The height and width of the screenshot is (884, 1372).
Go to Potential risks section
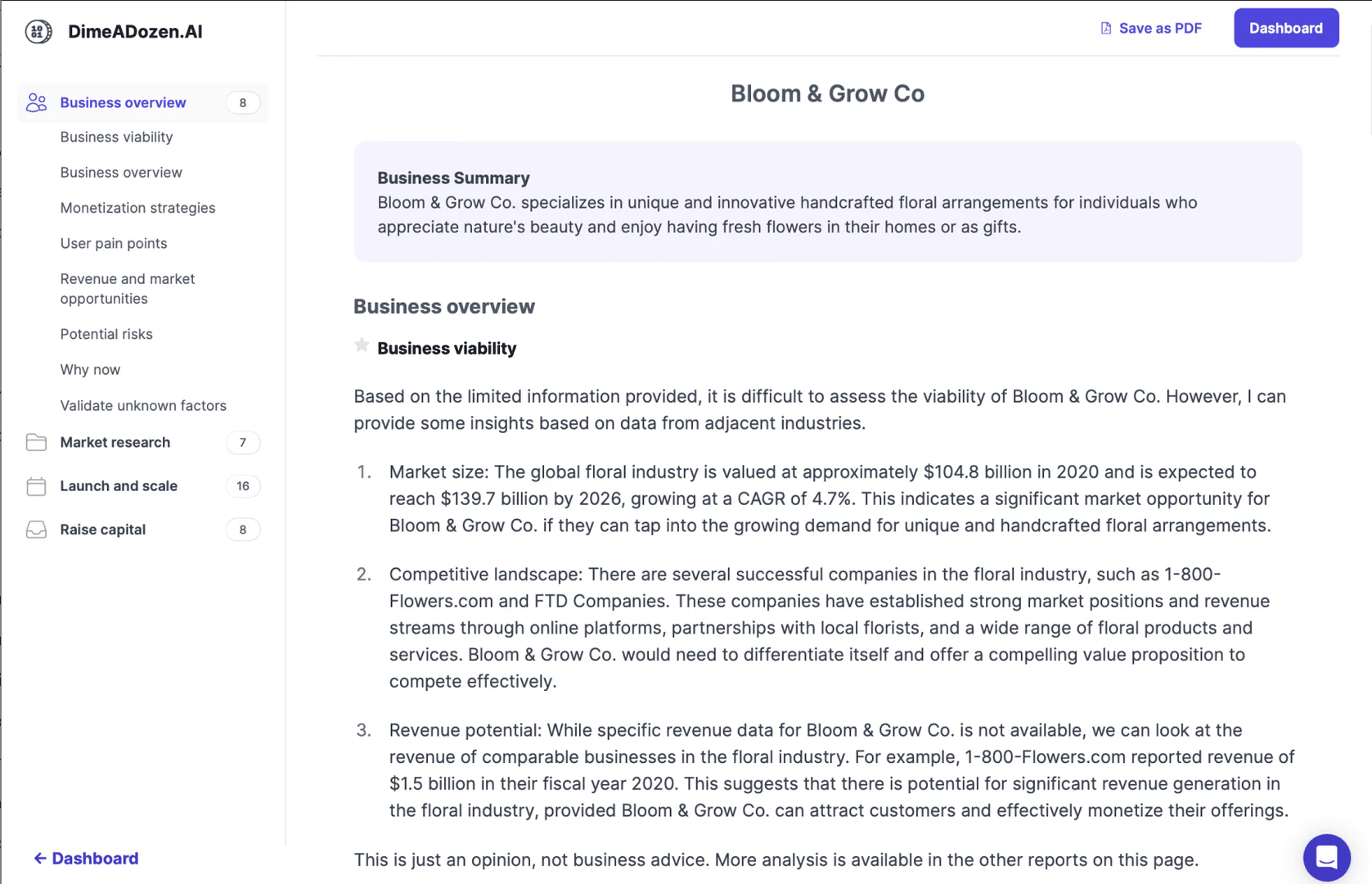[106, 335]
